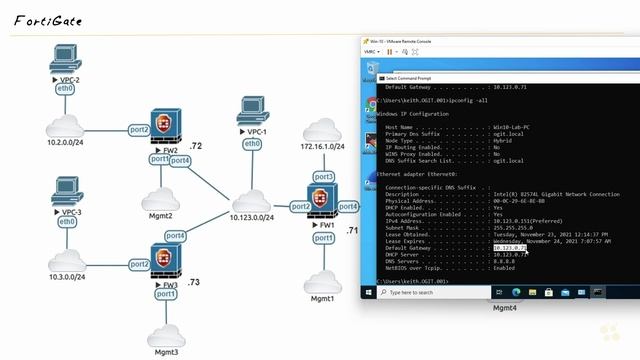The width and height of the screenshot is (640, 360).
Task: Click the DNS Servers 8.8.8.8 line
Action: [450, 261]
